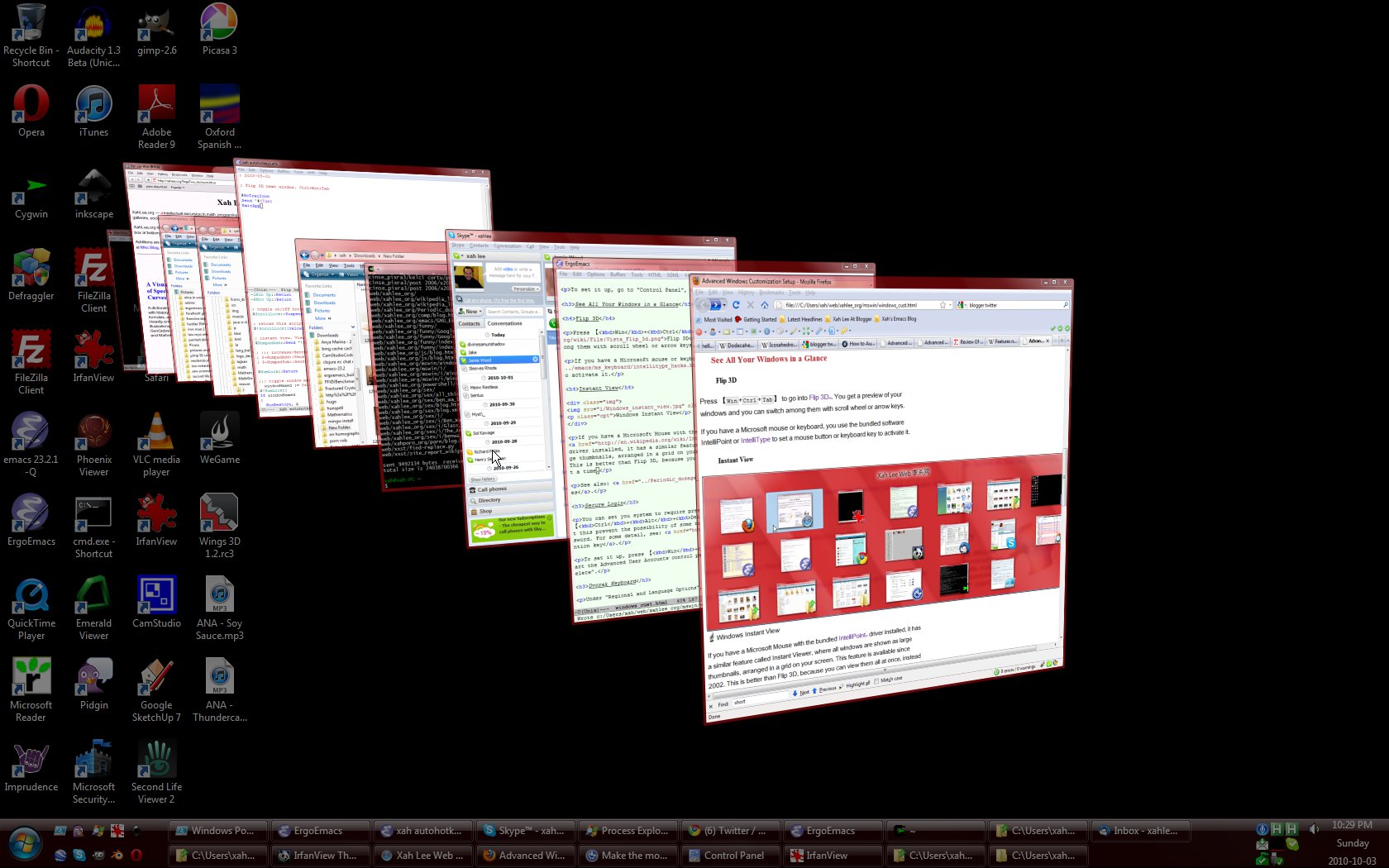The height and width of the screenshot is (868, 1389).
Task: Open History menu in Firefox window
Action: point(746,292)
